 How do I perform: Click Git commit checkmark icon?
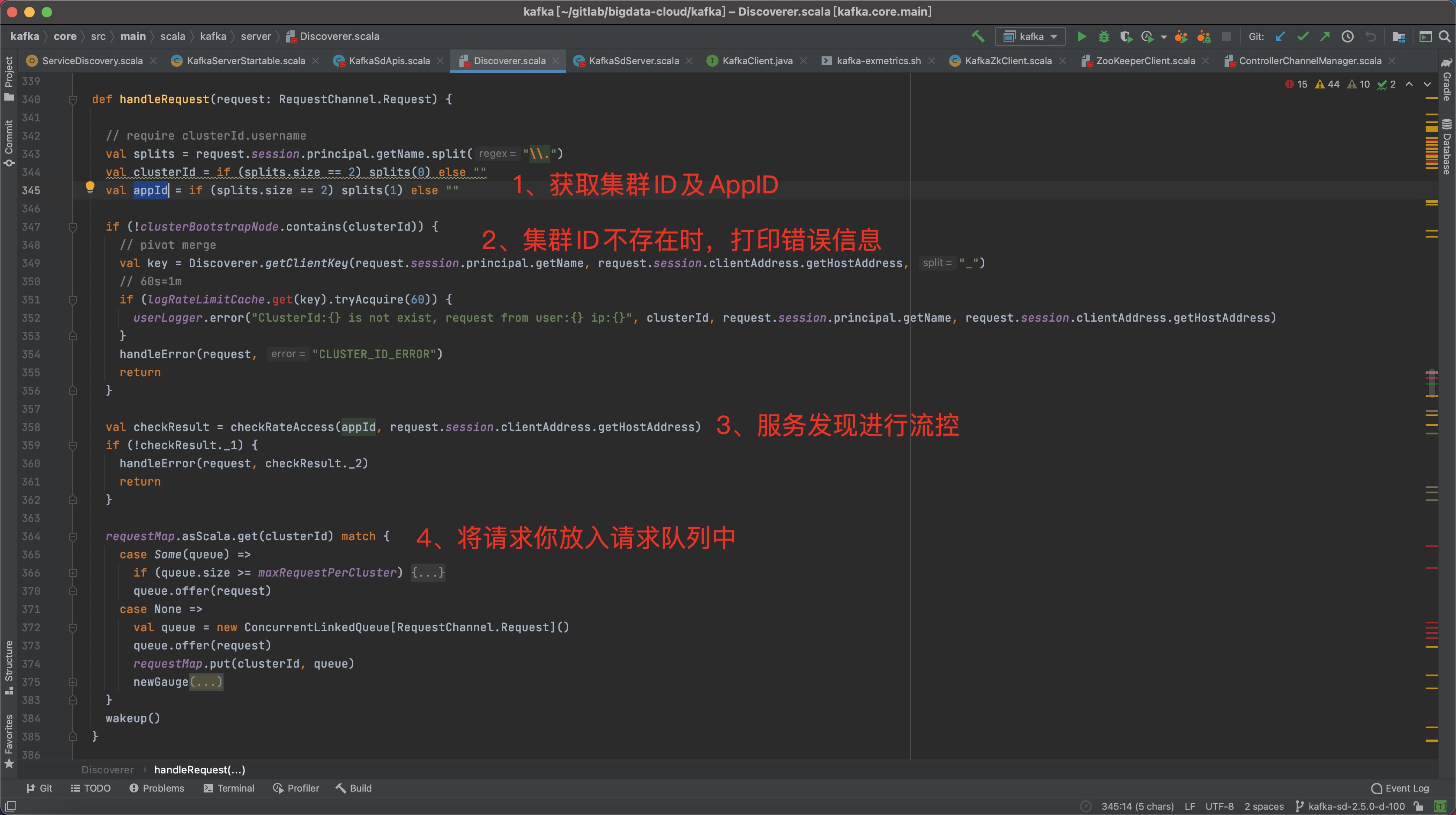(1303, 37)
